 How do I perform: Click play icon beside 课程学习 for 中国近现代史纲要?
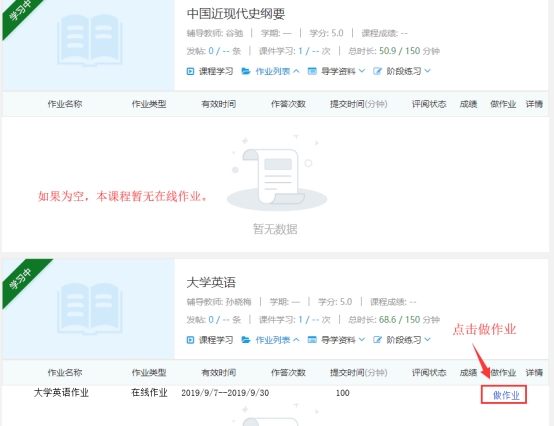tap(190, 71)
